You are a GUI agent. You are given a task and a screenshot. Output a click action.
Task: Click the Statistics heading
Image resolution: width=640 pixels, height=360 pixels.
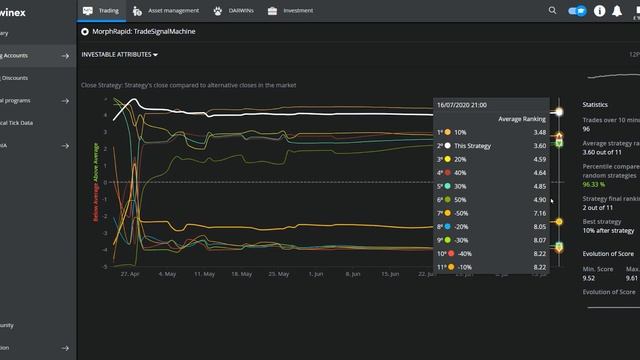(x=595, y=104)
